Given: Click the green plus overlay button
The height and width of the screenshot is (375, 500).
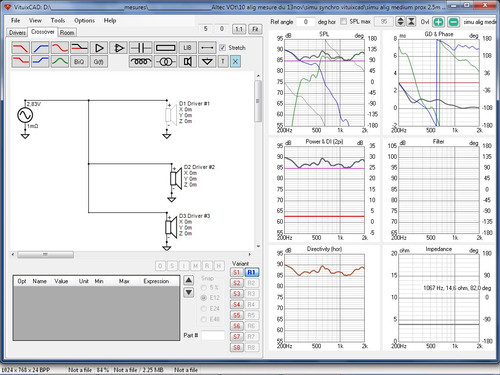Looking at the screenshot, I should (438, 22).
